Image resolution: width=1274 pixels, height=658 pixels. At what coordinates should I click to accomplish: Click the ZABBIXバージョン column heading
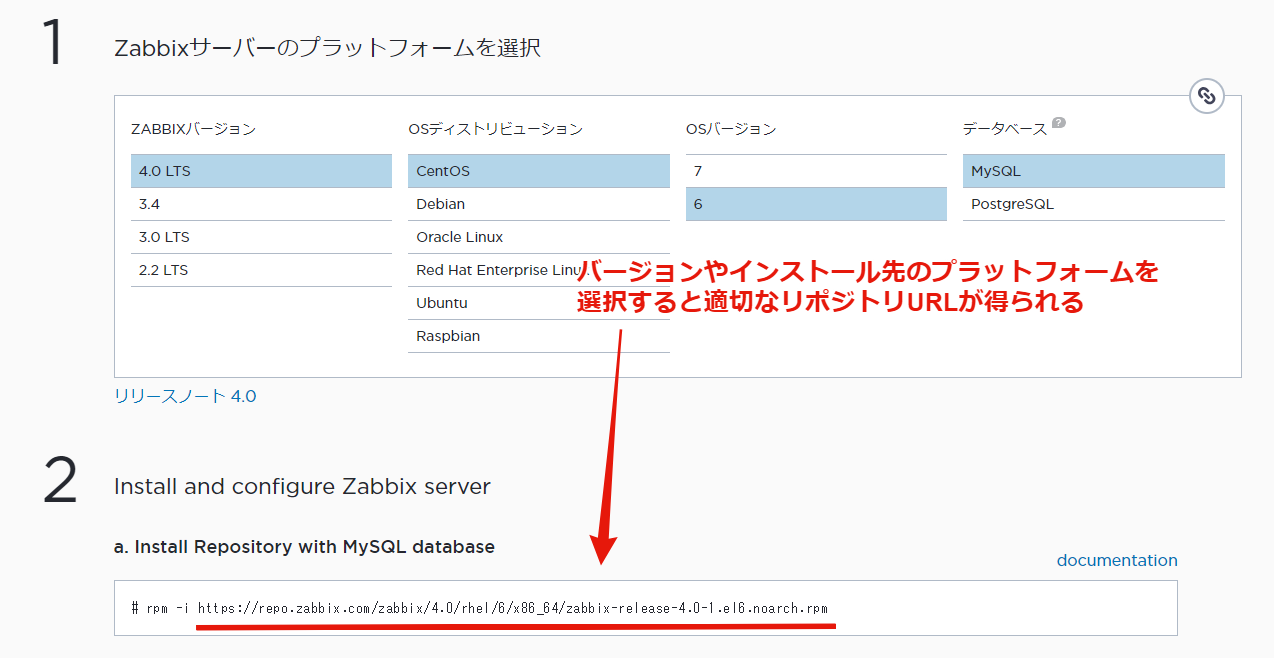193,129
